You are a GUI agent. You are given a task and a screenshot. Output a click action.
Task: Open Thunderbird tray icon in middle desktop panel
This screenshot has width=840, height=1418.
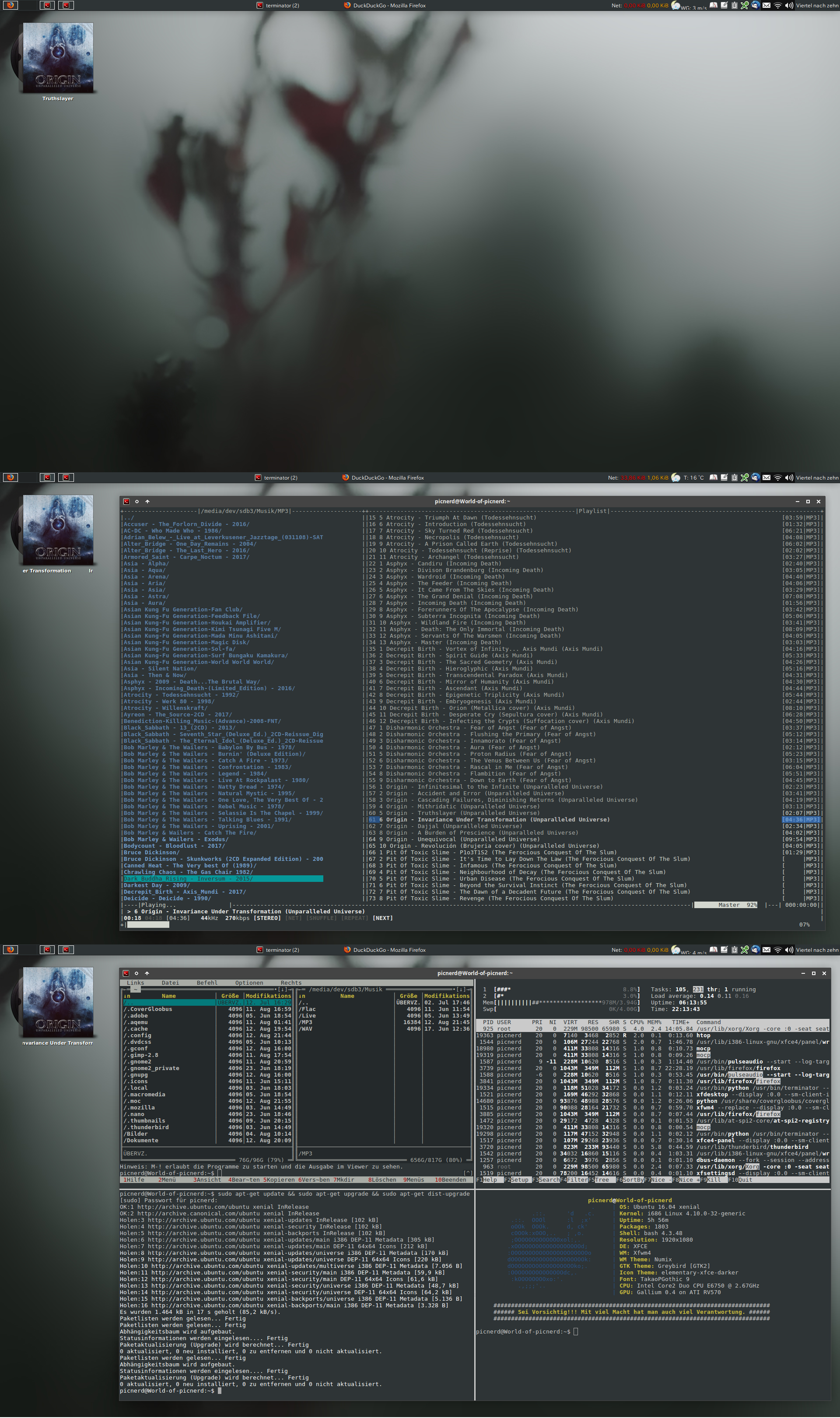click(755, 477)
